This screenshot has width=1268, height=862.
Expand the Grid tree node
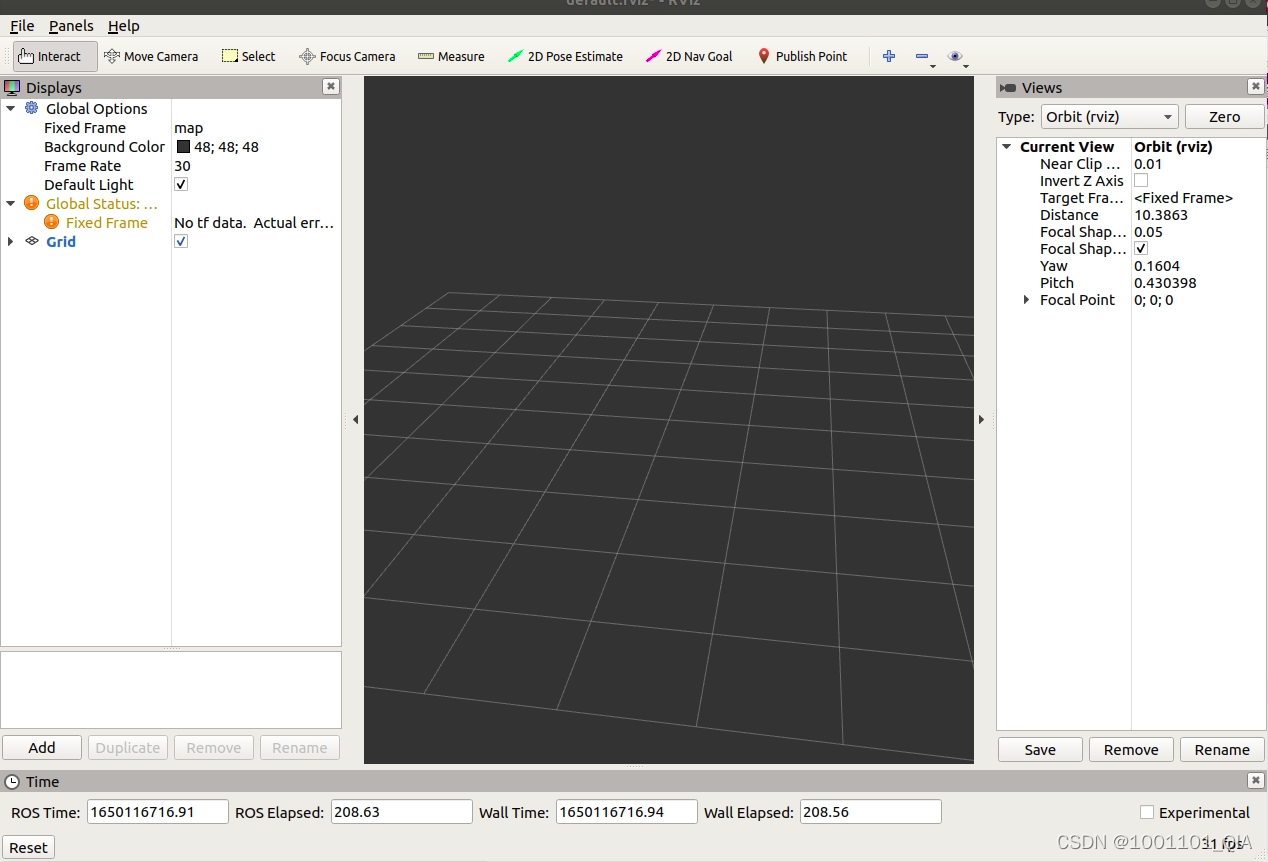[11, 241]
